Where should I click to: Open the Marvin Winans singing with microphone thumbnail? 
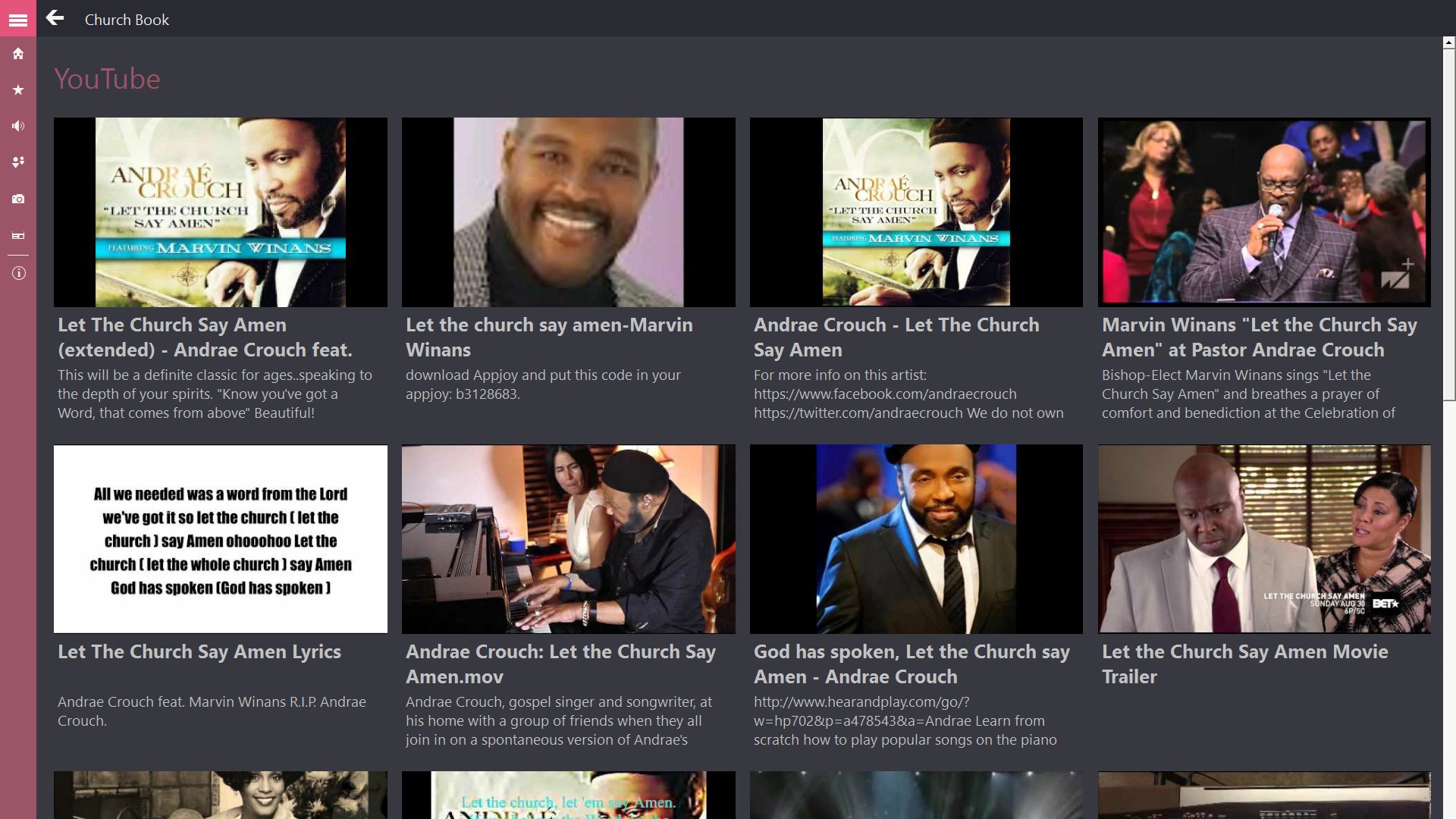pyautogui.click(x=1264, y=212)
